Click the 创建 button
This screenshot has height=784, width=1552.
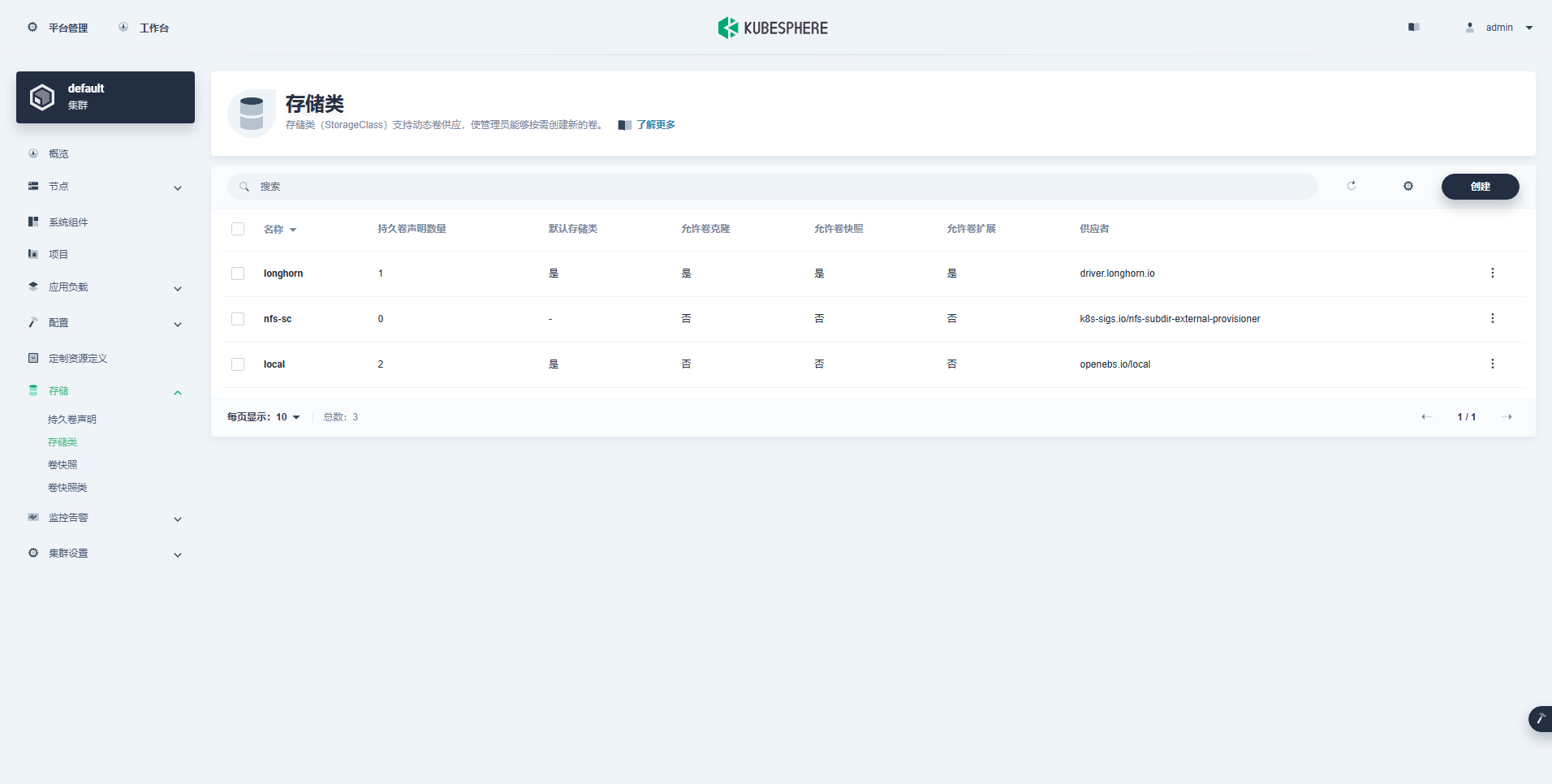pyautogui.click(x=1480, y=187)
